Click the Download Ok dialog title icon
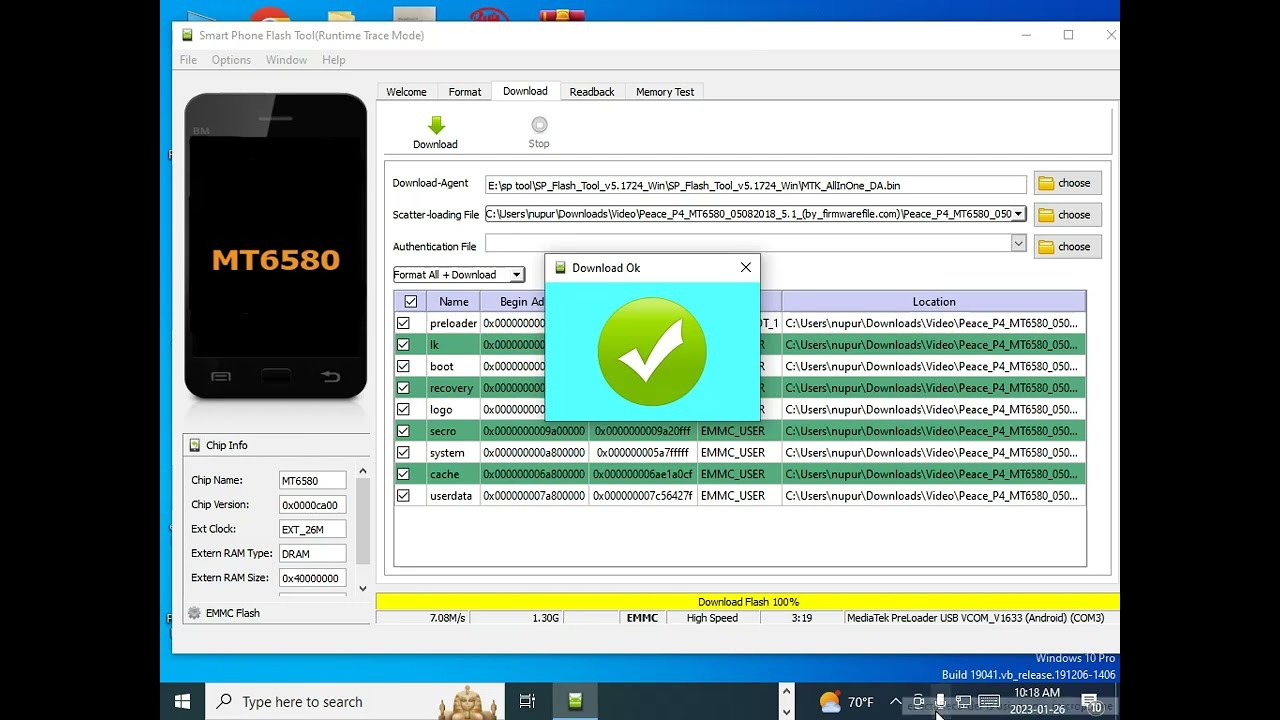The width and height of the screenshot is (1280, 720). (x=560, y=268)
